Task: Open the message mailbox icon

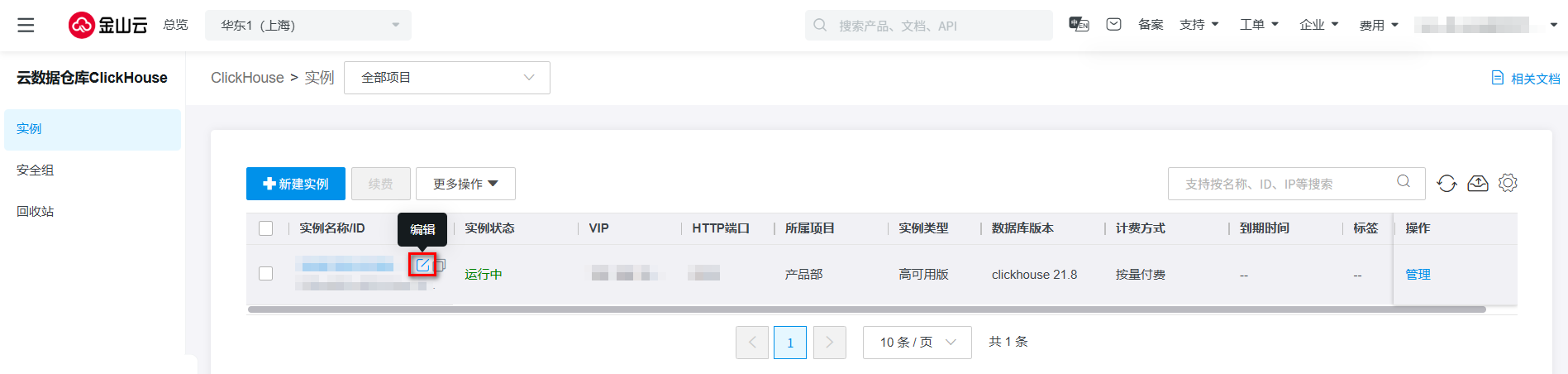Action: [1113, 25]
